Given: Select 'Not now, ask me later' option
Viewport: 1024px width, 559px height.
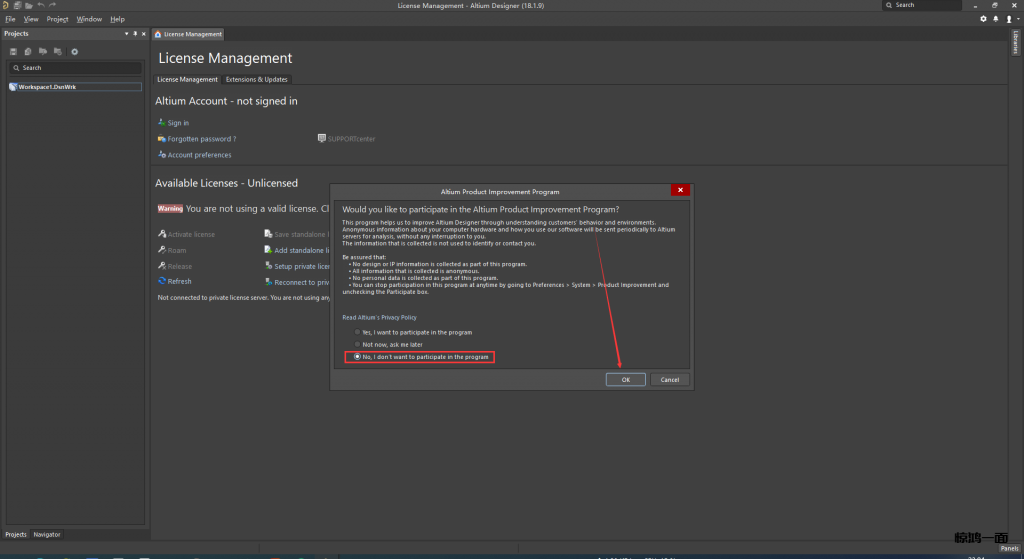Looking at the screenshot, I should click(358, 344).
